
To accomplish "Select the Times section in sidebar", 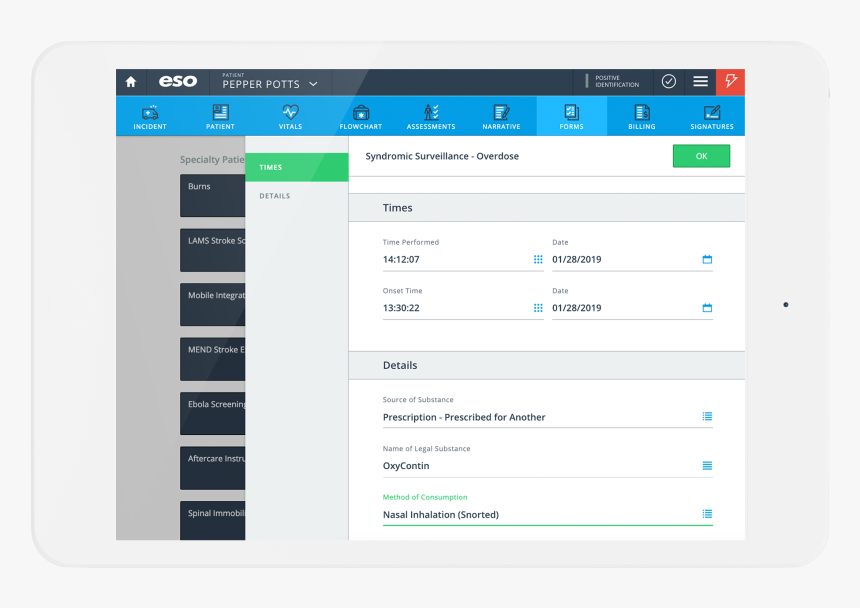I will click(297, 167).
